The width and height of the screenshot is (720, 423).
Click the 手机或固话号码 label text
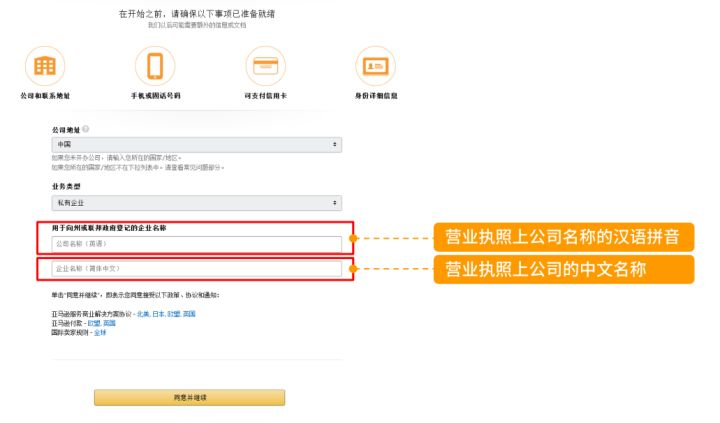tap(155, 96)
